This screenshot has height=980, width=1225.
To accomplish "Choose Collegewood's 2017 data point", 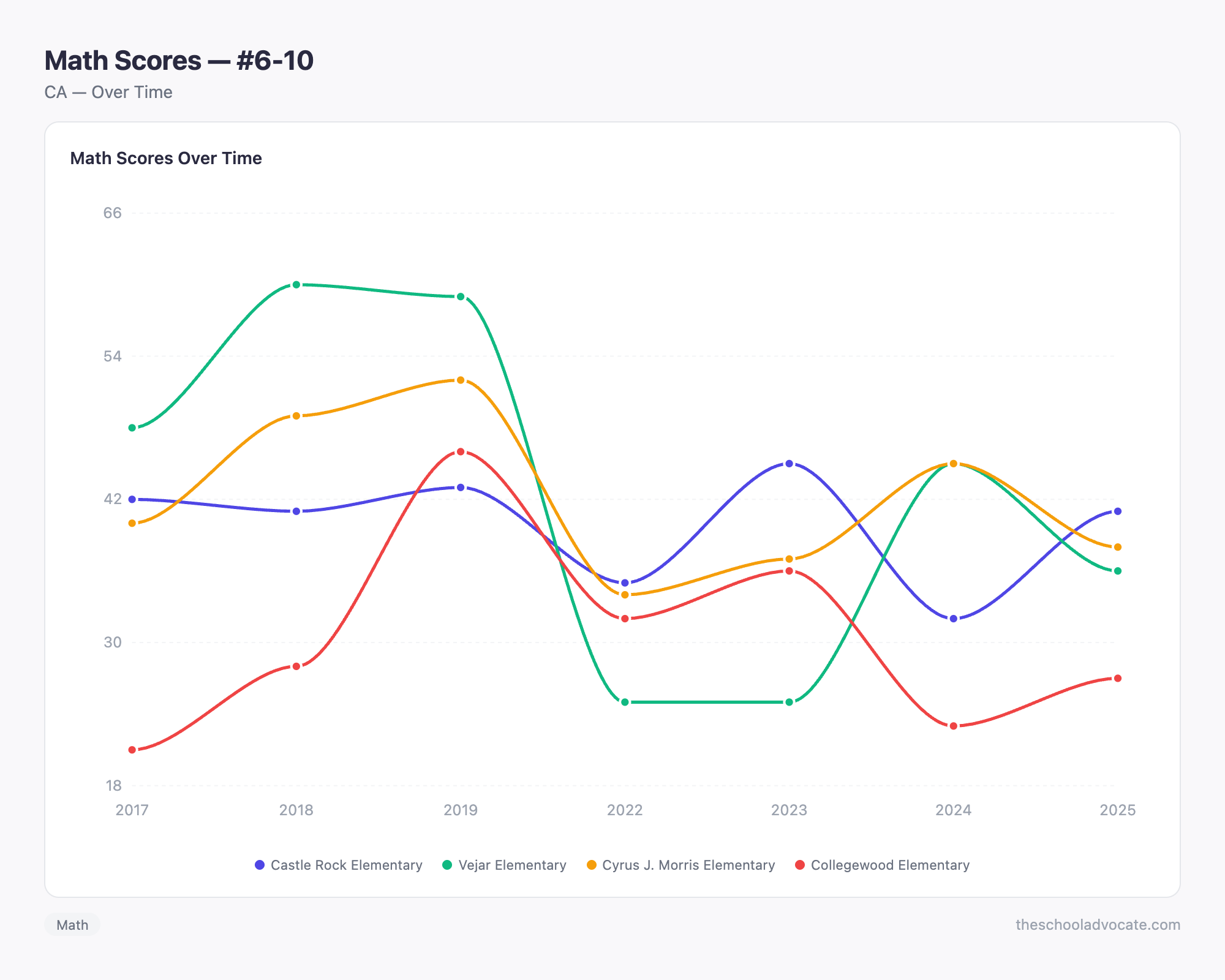I will 132,750.
